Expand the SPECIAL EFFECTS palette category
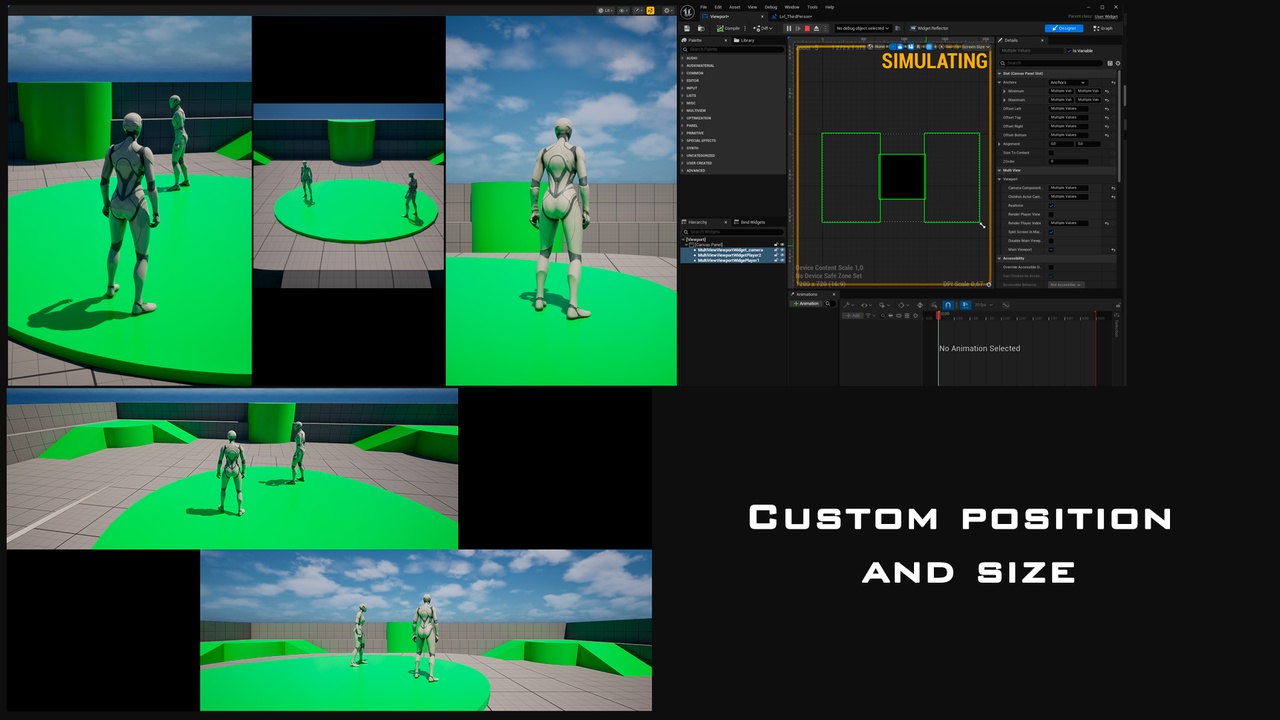1280x720 pixels. (682, 140)
